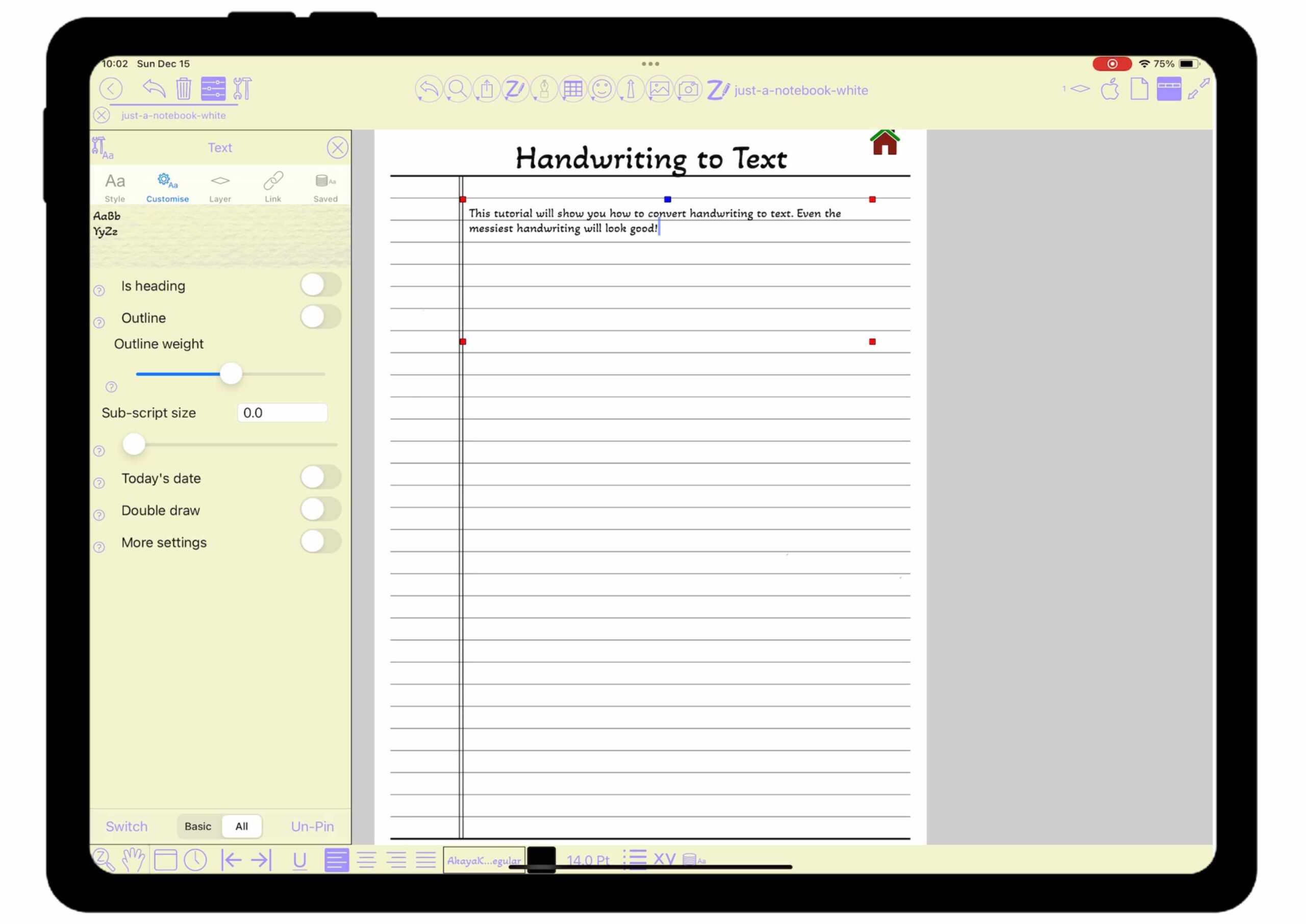Click the camera icon in toolbar

(688, 89)
